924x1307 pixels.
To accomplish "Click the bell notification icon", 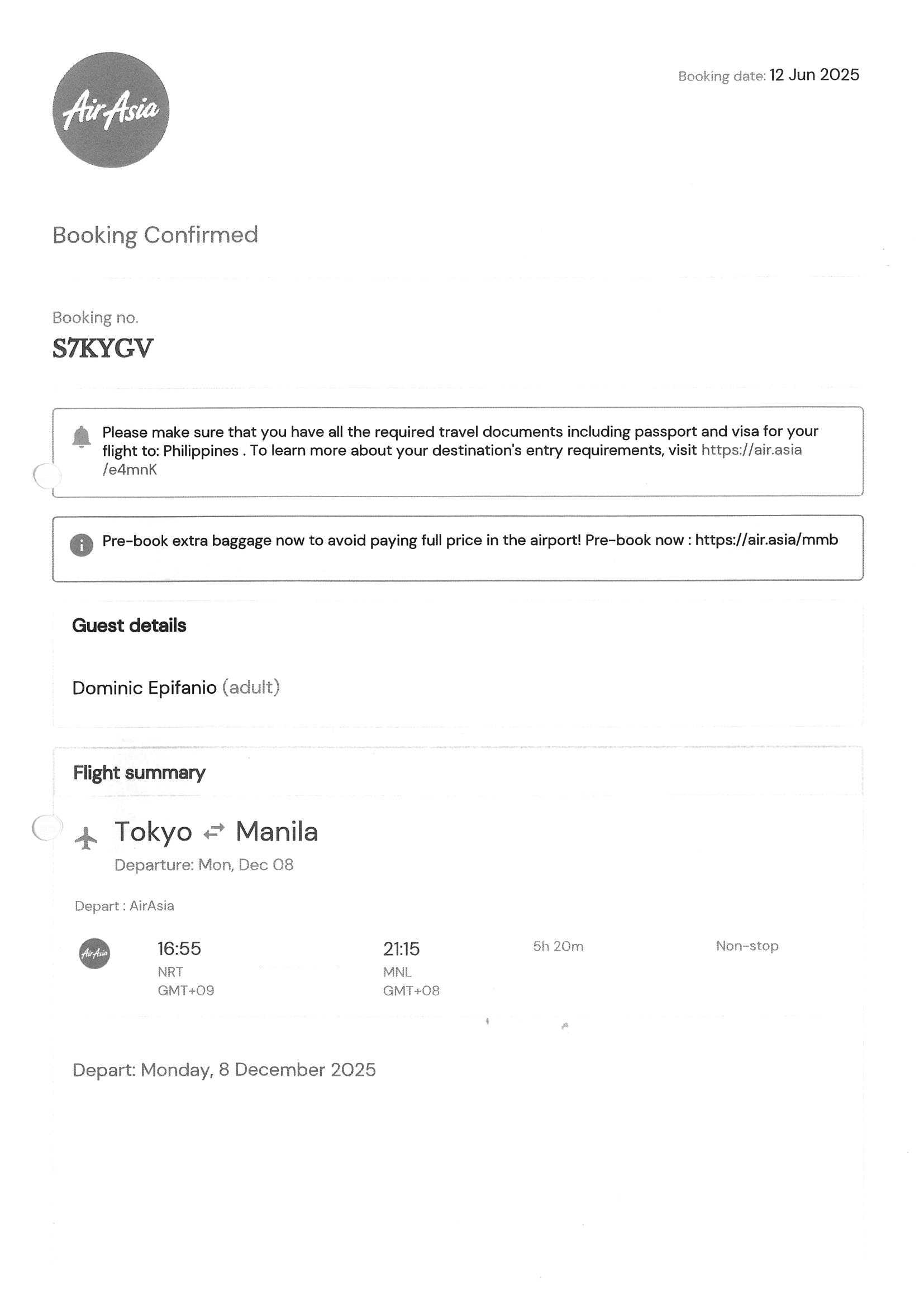I will tap(82, 437).
